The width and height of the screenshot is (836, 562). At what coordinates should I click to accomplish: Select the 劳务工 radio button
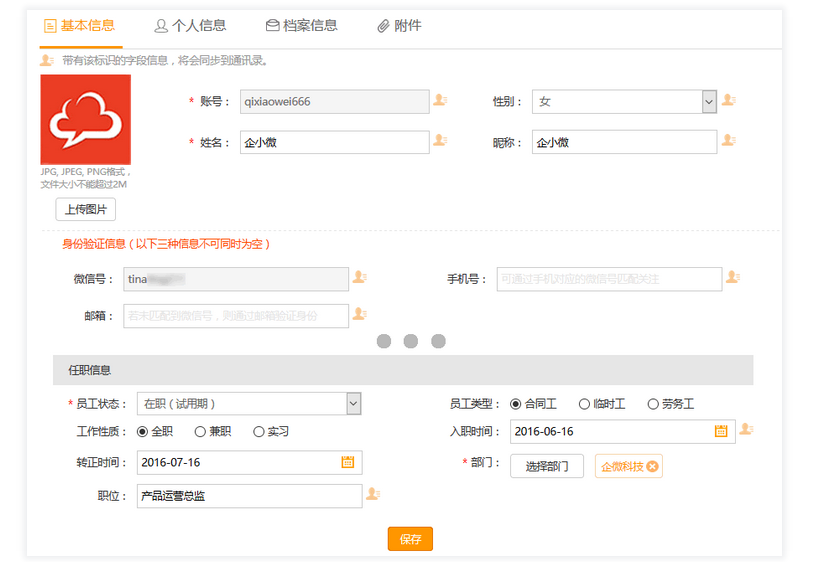point(653,404)
